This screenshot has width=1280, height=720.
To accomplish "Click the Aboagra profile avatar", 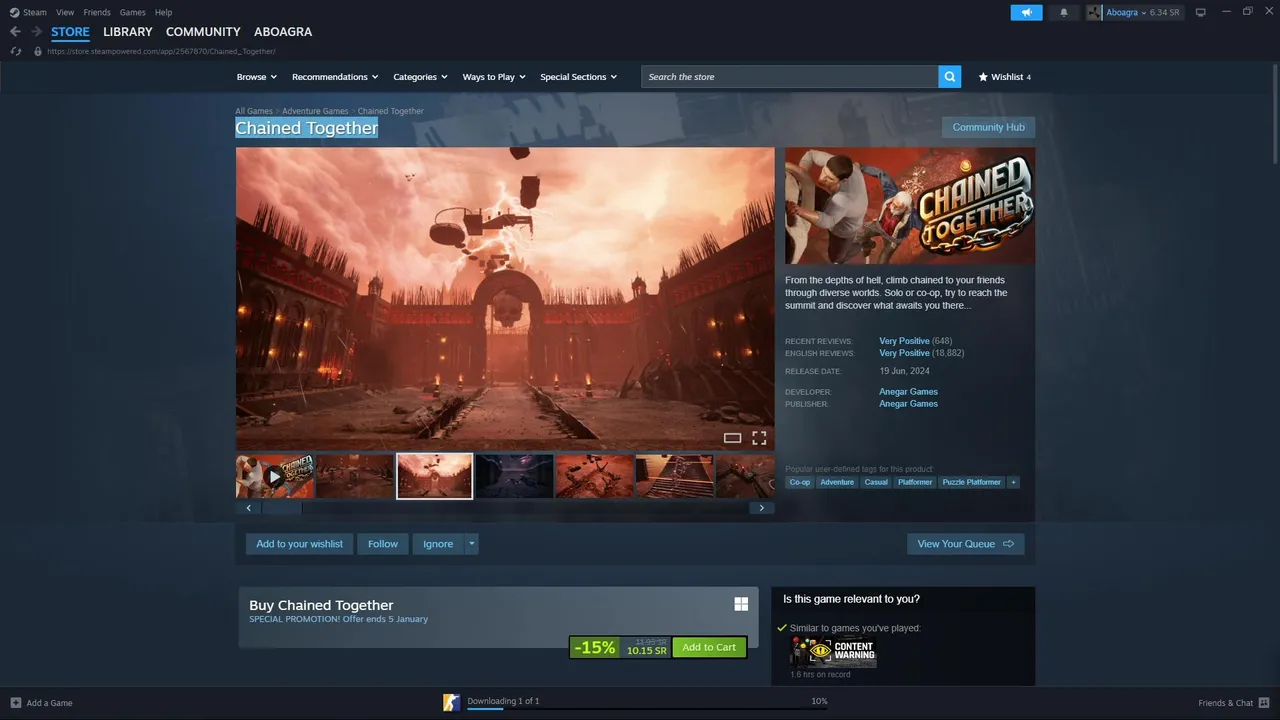I will (x=1094, y=12).
